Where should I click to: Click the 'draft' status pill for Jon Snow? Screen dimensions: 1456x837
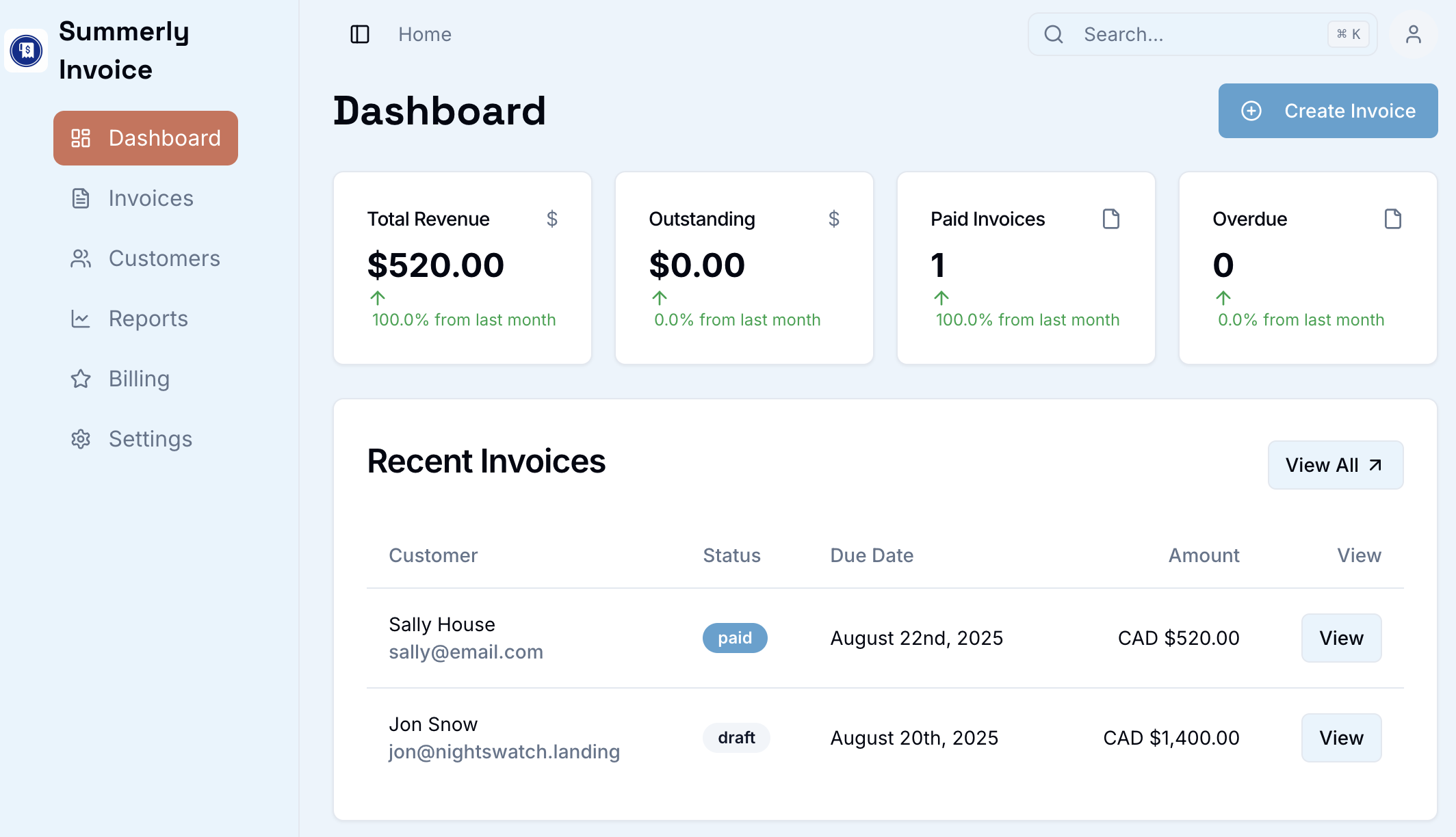[x=736, y=737]
